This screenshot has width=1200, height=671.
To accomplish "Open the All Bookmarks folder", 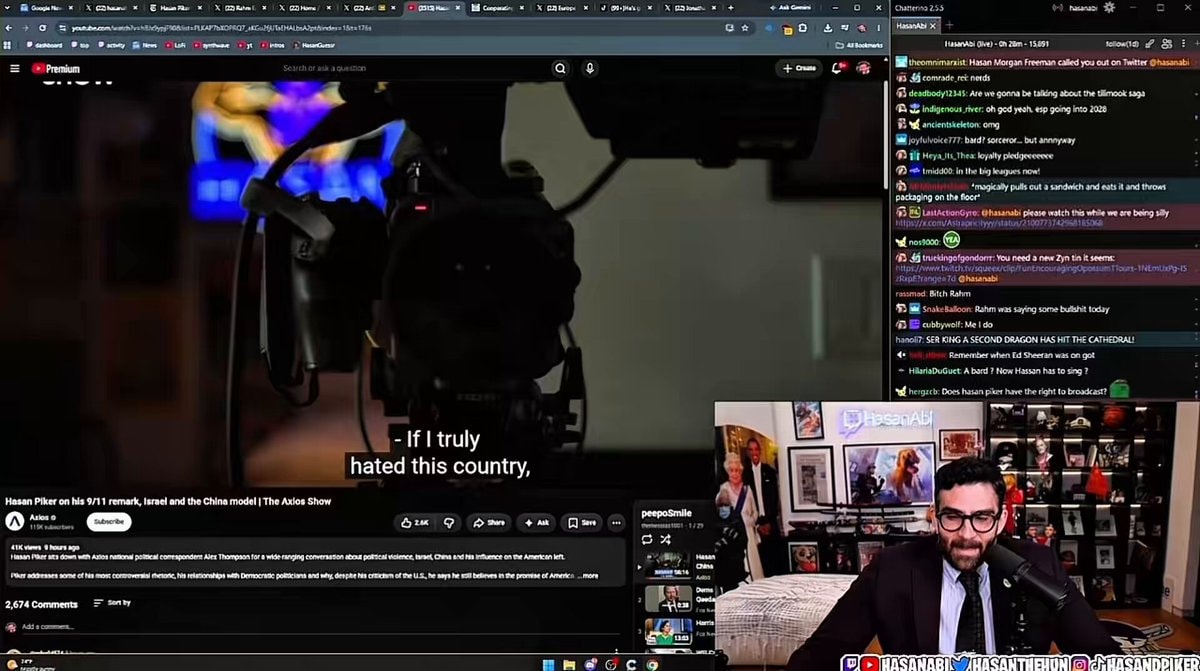I will pyautogui.click(x=859, y=45).
